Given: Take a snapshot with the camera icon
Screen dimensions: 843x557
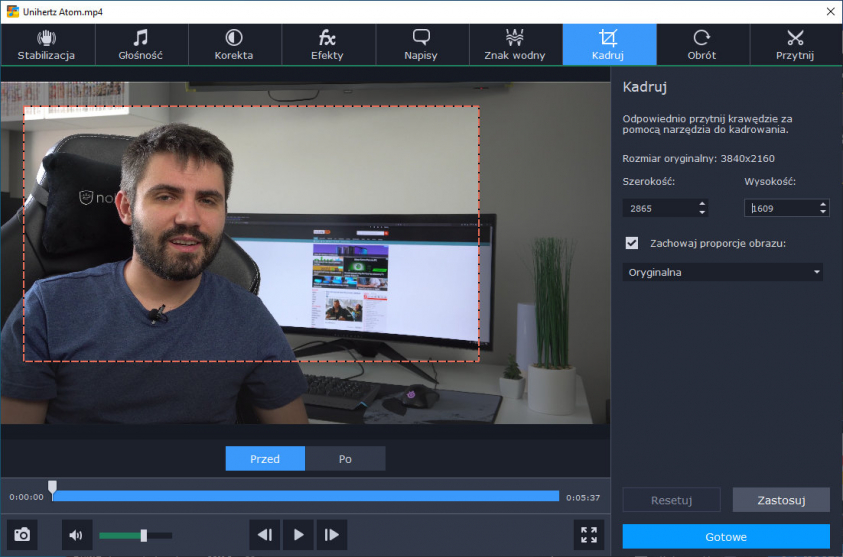Looking at the screenshot, I should click(x=22, y=535).
